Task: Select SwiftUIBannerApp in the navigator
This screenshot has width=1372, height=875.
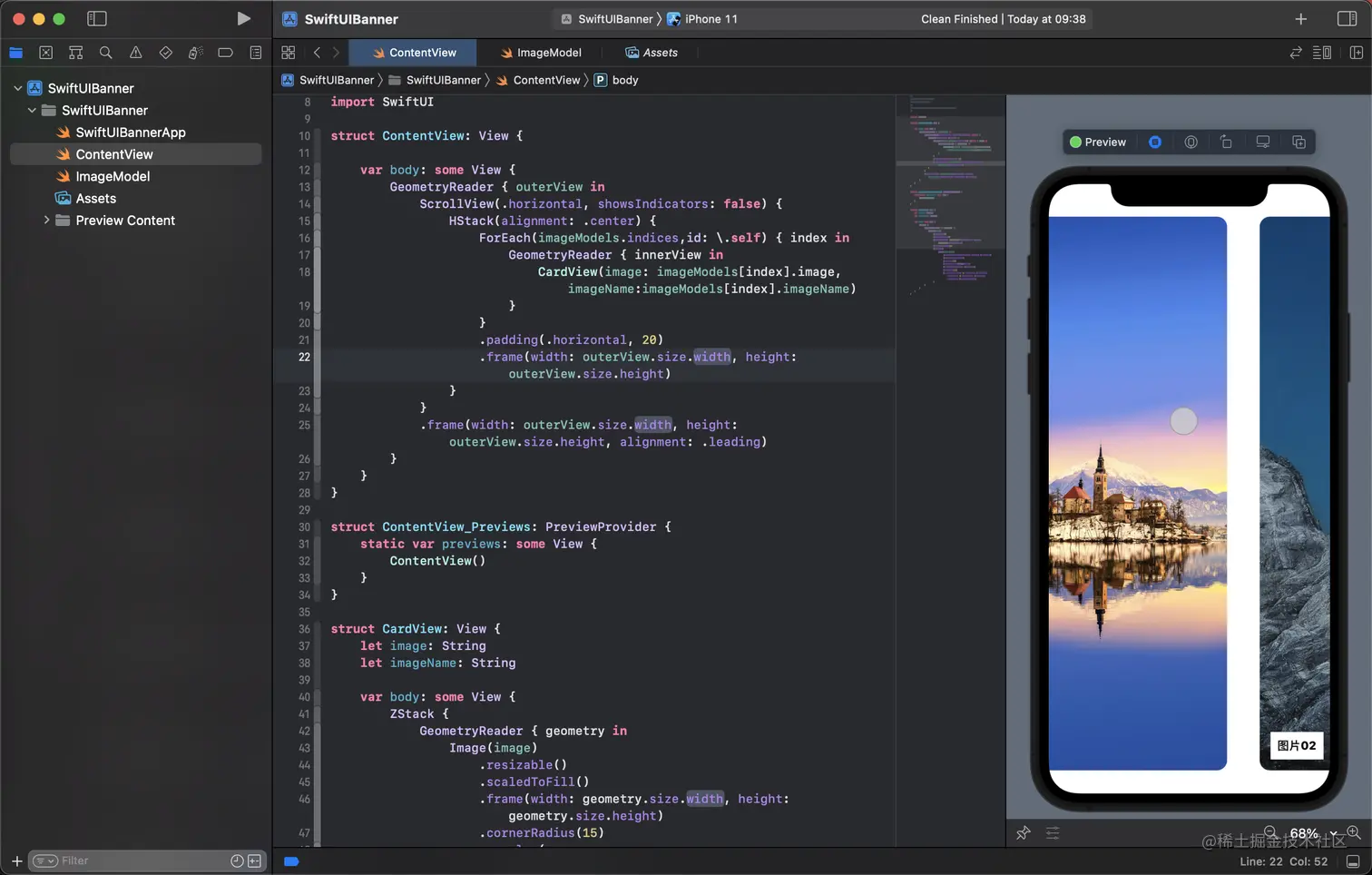Action: (131, 133)
